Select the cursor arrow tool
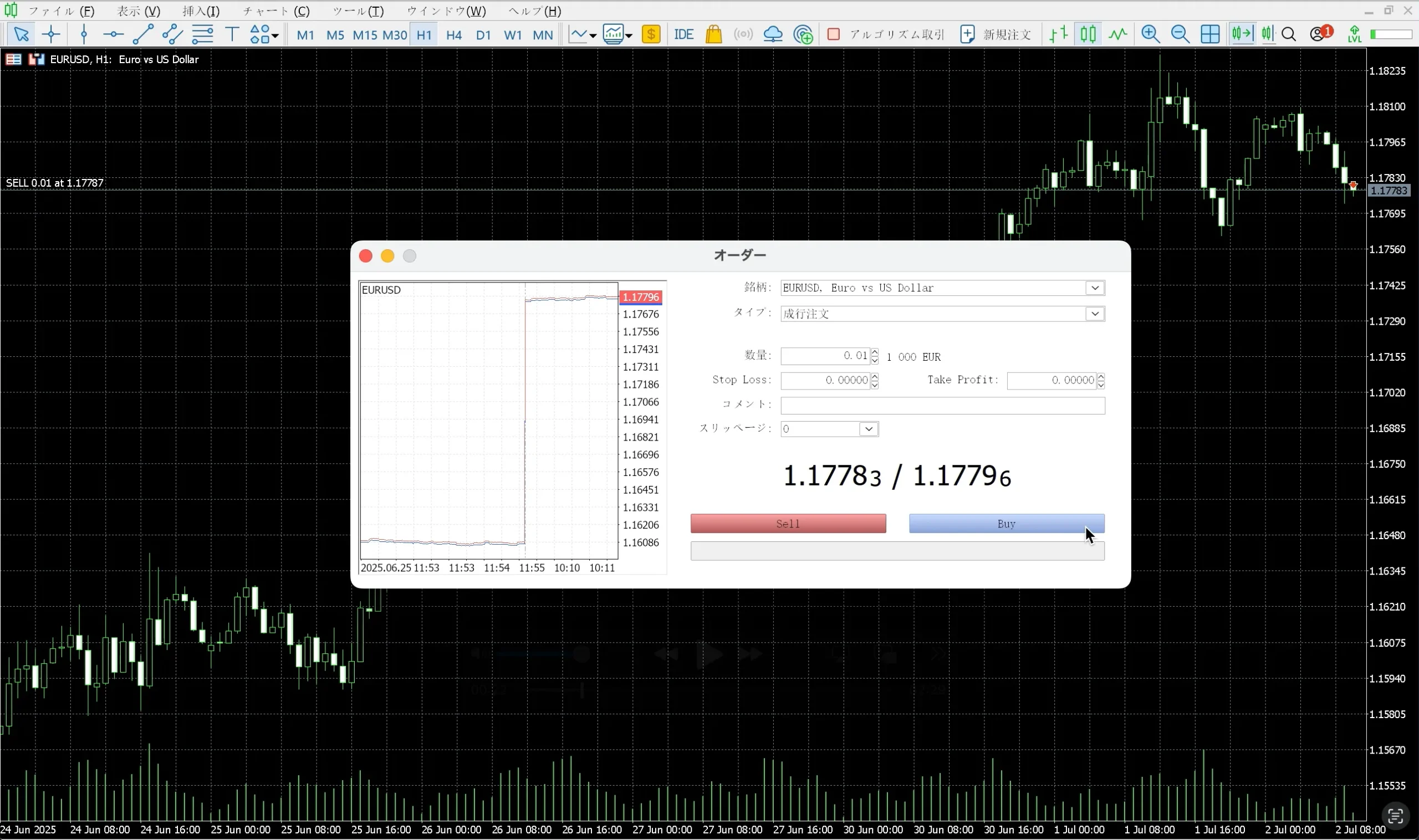The height and width of the screenshot is (840, 1419). [21, 34]
